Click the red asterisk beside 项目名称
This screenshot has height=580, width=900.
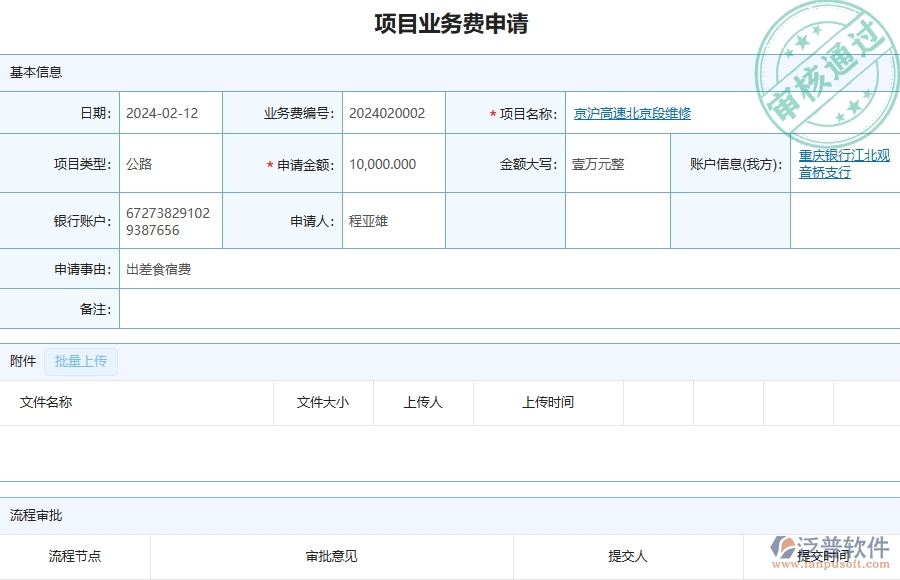coord(492,112)
